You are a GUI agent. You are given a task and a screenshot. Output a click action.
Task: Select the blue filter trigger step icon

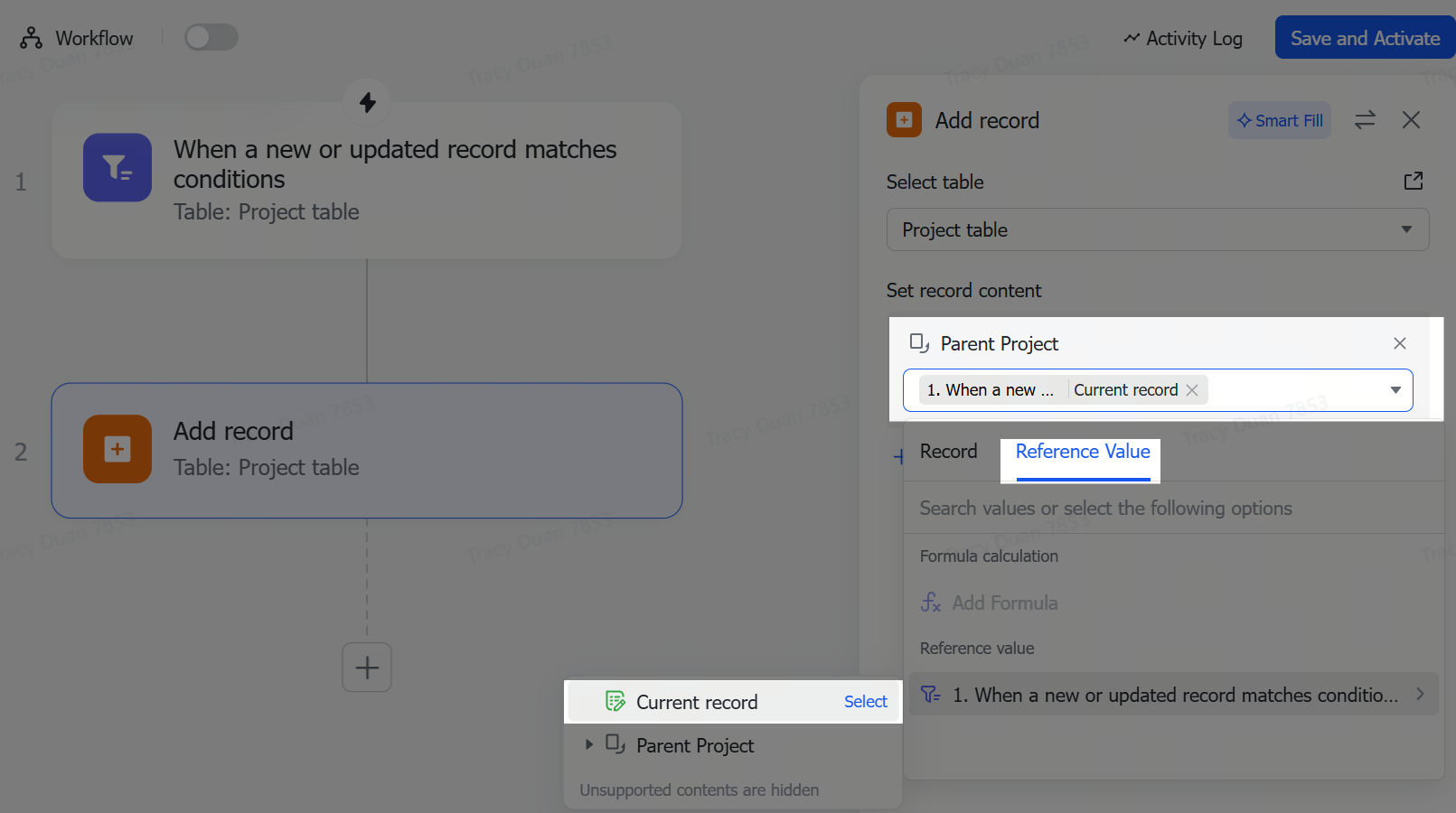click(x=117, y=167)
